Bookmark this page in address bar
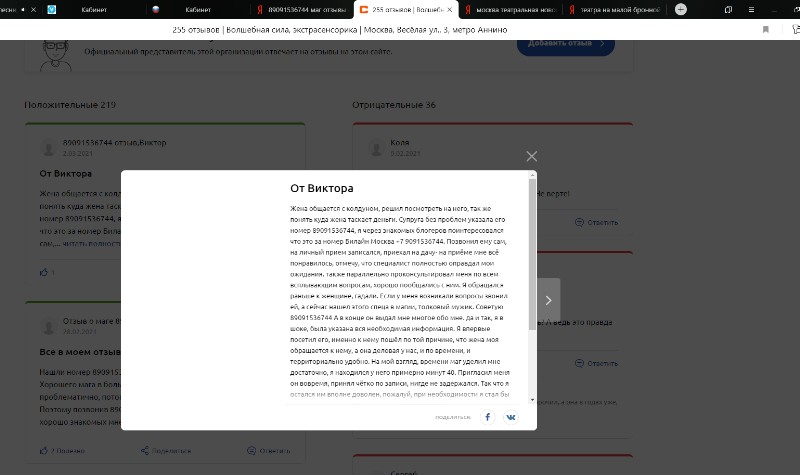This screenshot has width=800, height=475. pyautogui.click(x=766, y=30)
